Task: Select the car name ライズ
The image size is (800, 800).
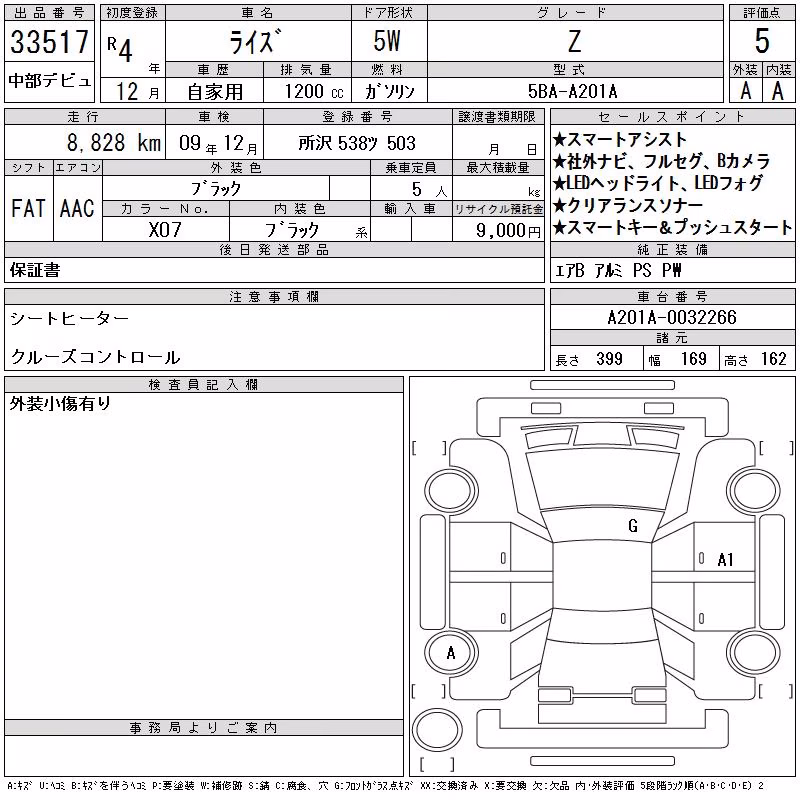Action: [x=256, y=41]
